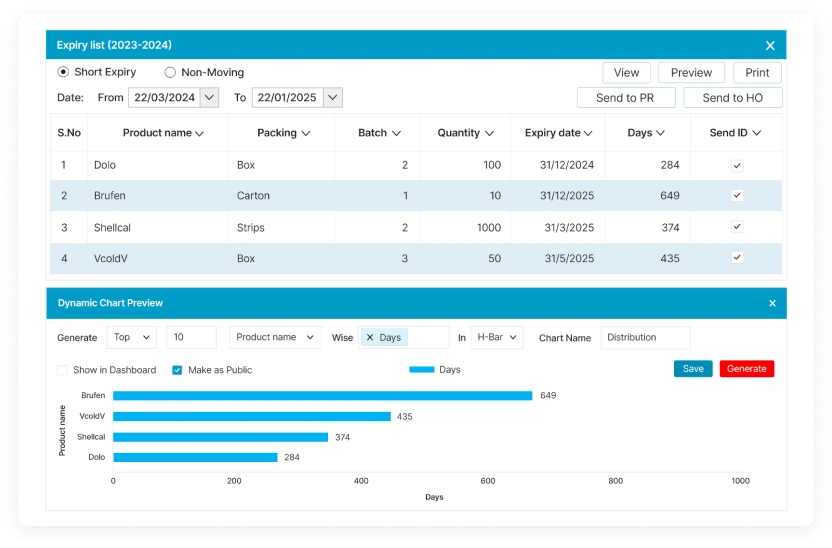Click the Product name column sort arrow
This screenshot has width=832, height=548.
click(200, 133)
